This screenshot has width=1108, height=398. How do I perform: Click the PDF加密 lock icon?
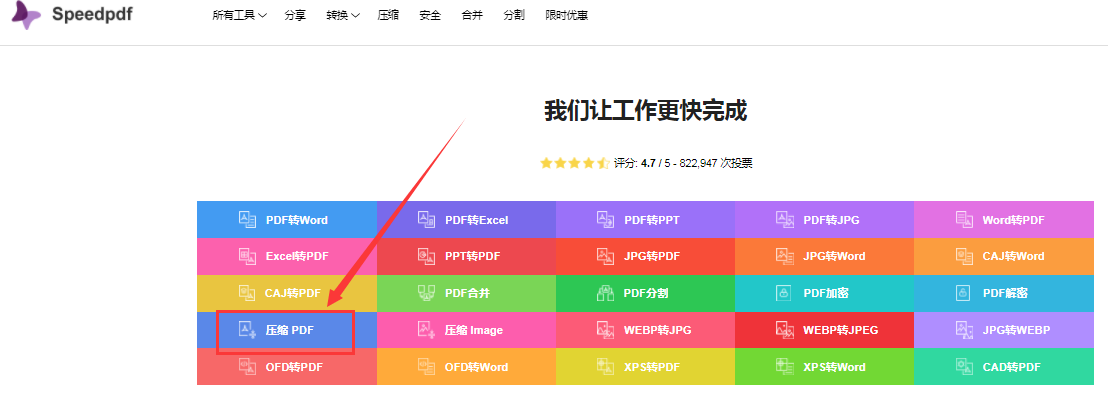click(783, 293)
